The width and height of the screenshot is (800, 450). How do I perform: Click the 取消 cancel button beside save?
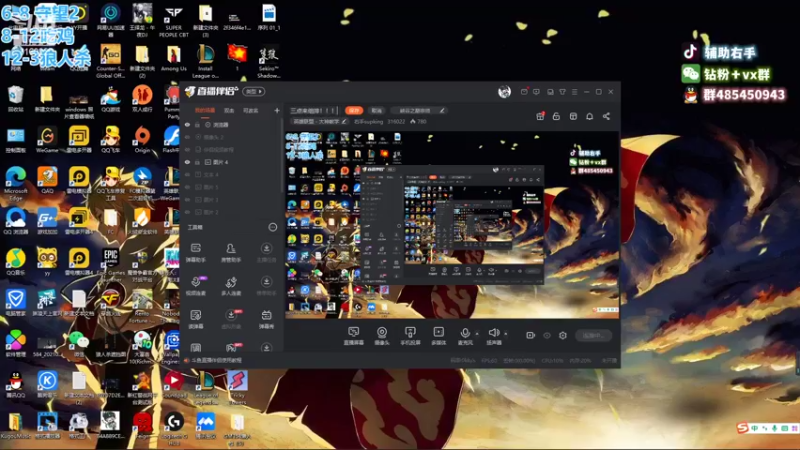[377, 110]
